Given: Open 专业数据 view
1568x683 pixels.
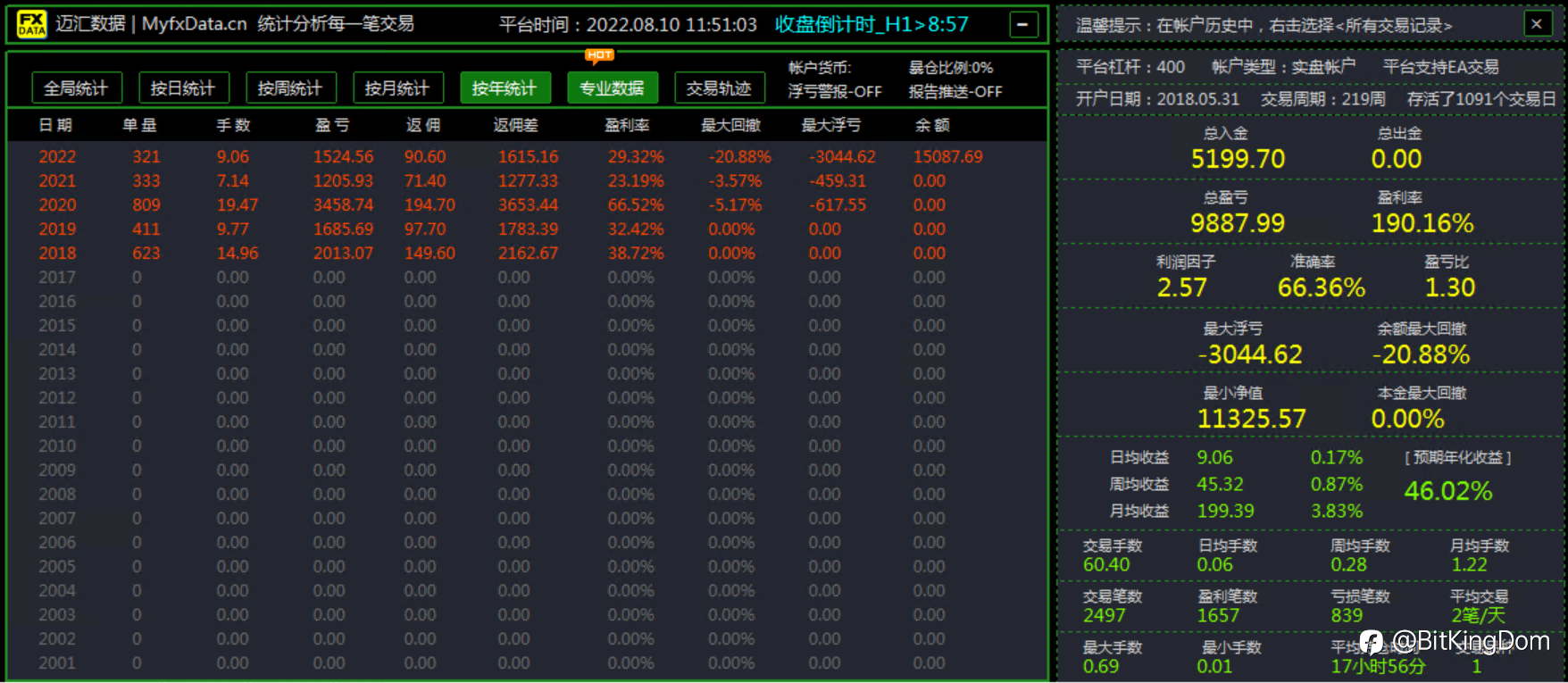Looking at the screenshot, I should point(612,88).
